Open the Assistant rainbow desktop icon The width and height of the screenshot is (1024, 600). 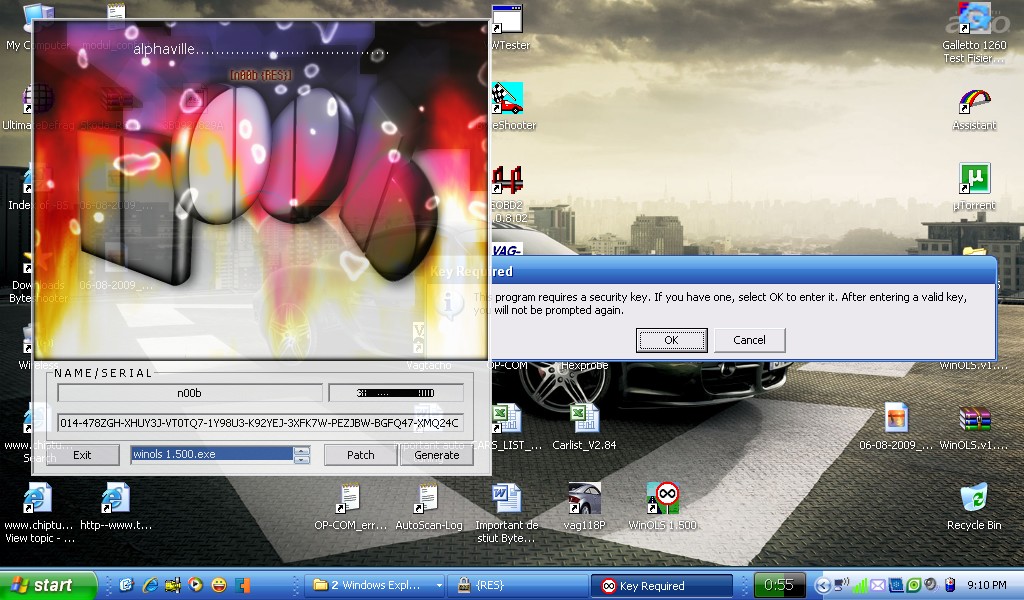click(x=974, y=101)
